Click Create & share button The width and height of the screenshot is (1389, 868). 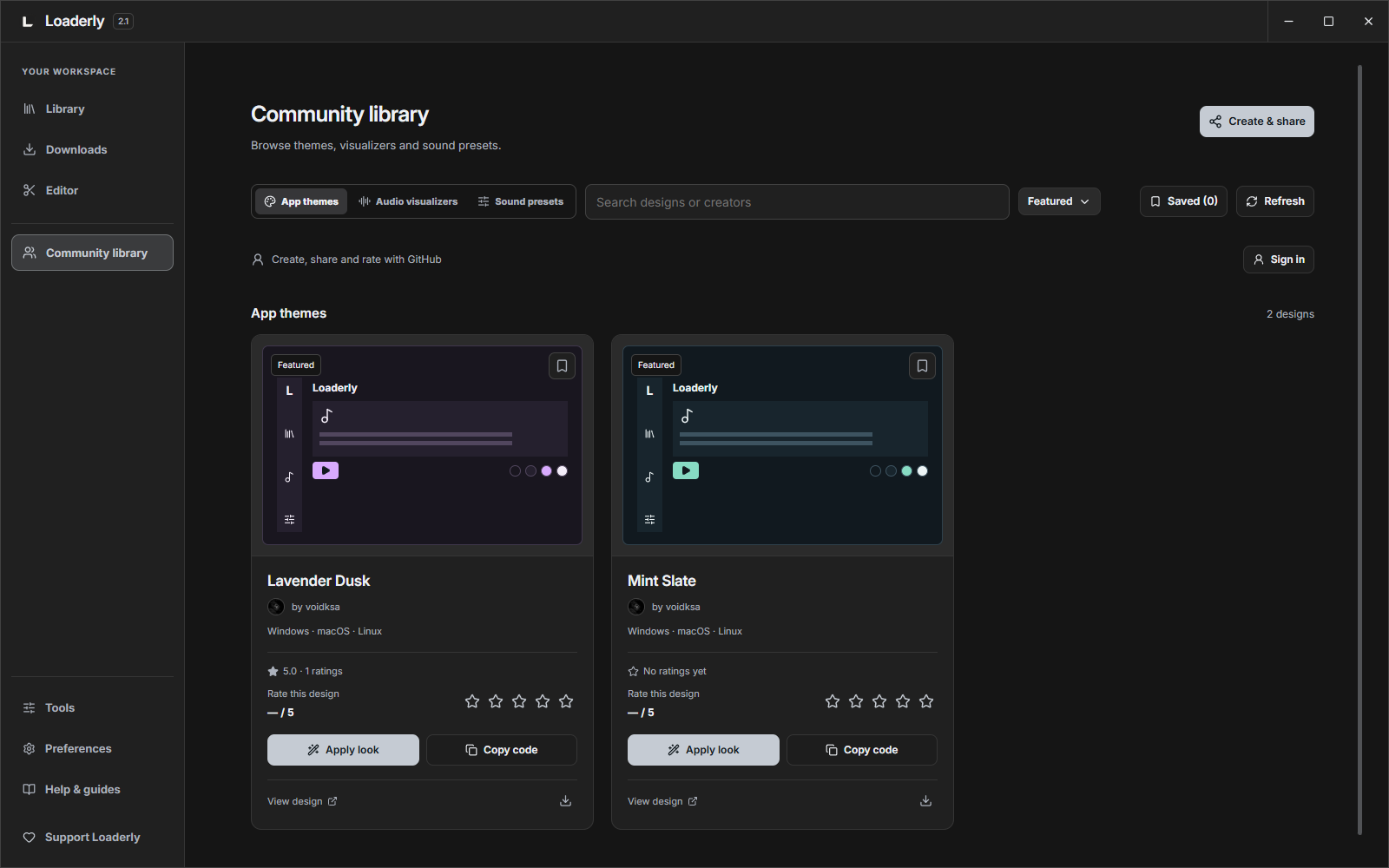pos(1257,122)
